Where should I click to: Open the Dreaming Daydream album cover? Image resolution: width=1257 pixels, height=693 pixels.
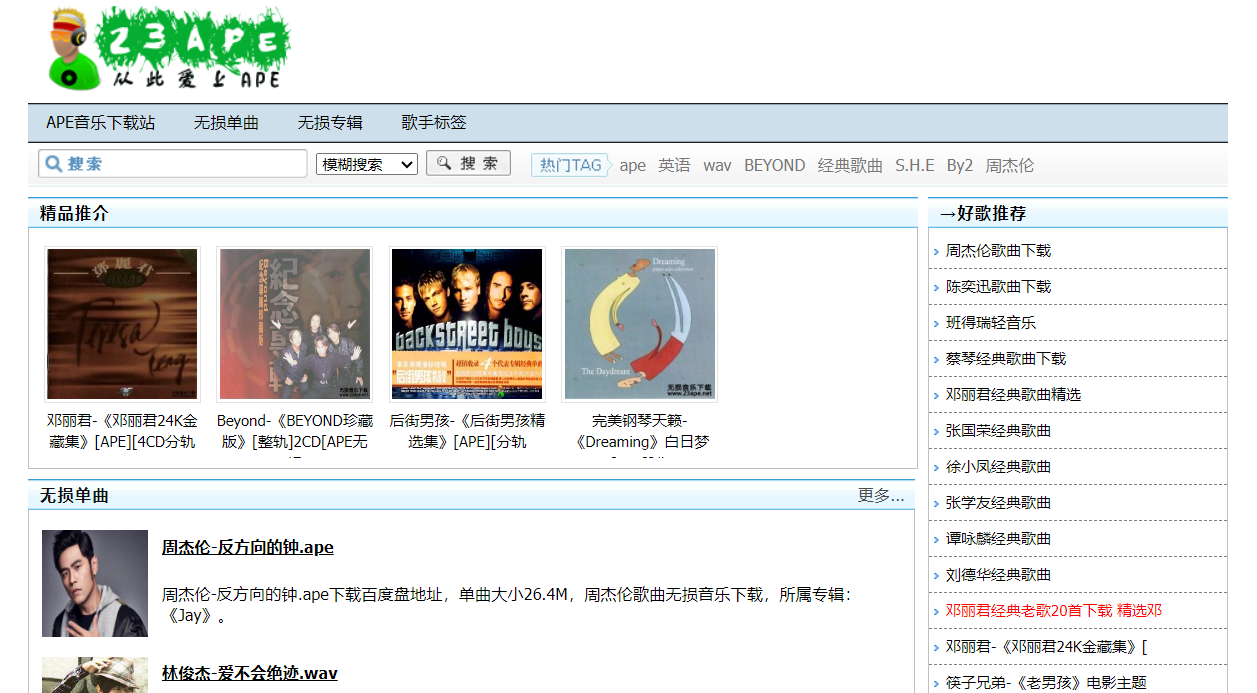pos(639,325)
